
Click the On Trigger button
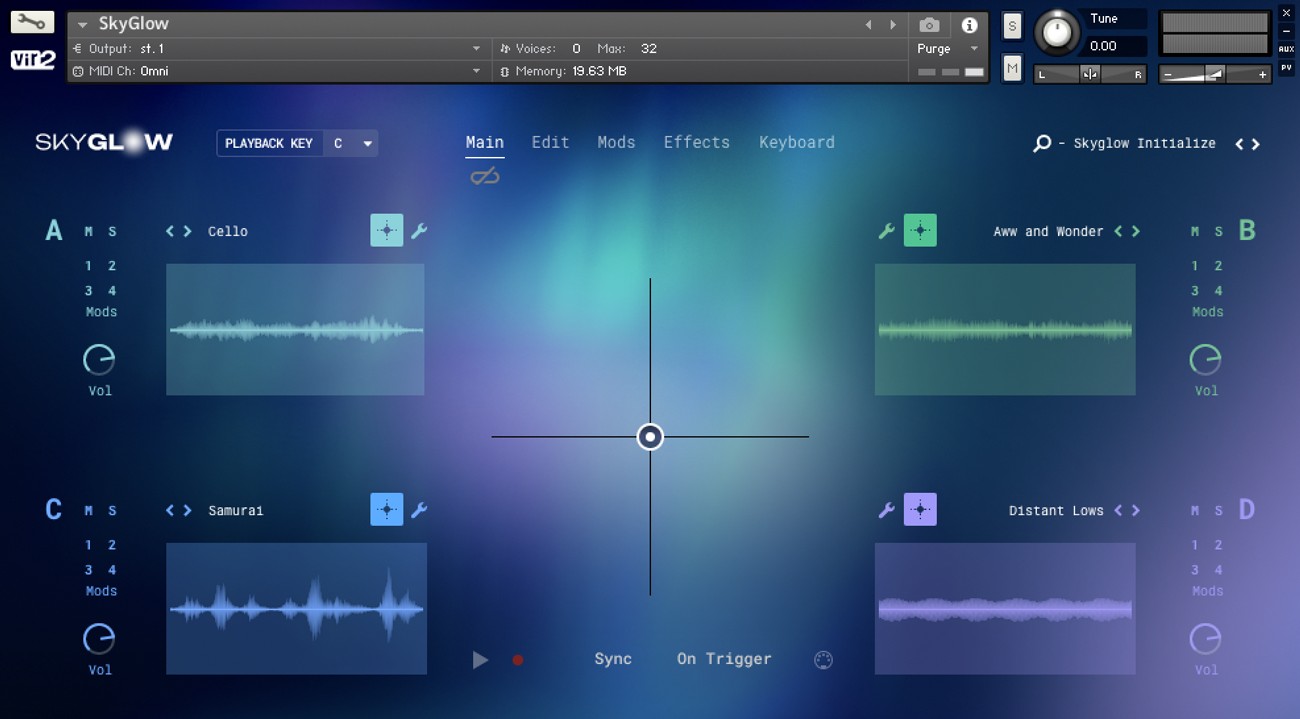(724, 659)
